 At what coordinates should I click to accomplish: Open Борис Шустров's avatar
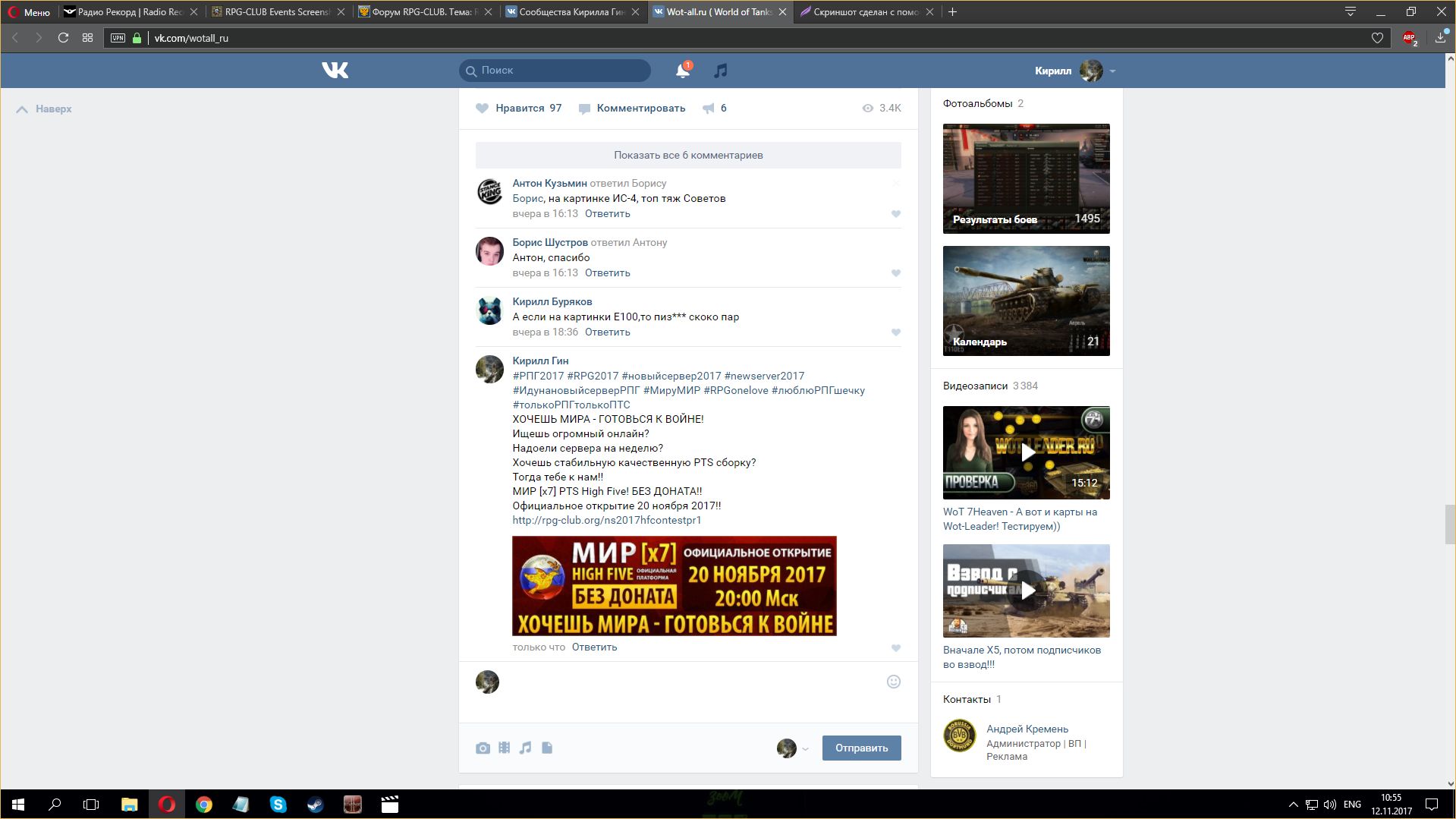[489, 251]
